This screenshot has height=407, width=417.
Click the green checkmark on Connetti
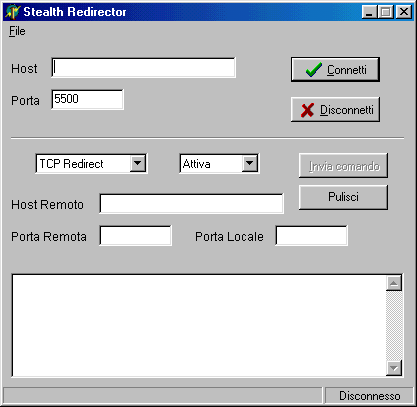point(314,70)
